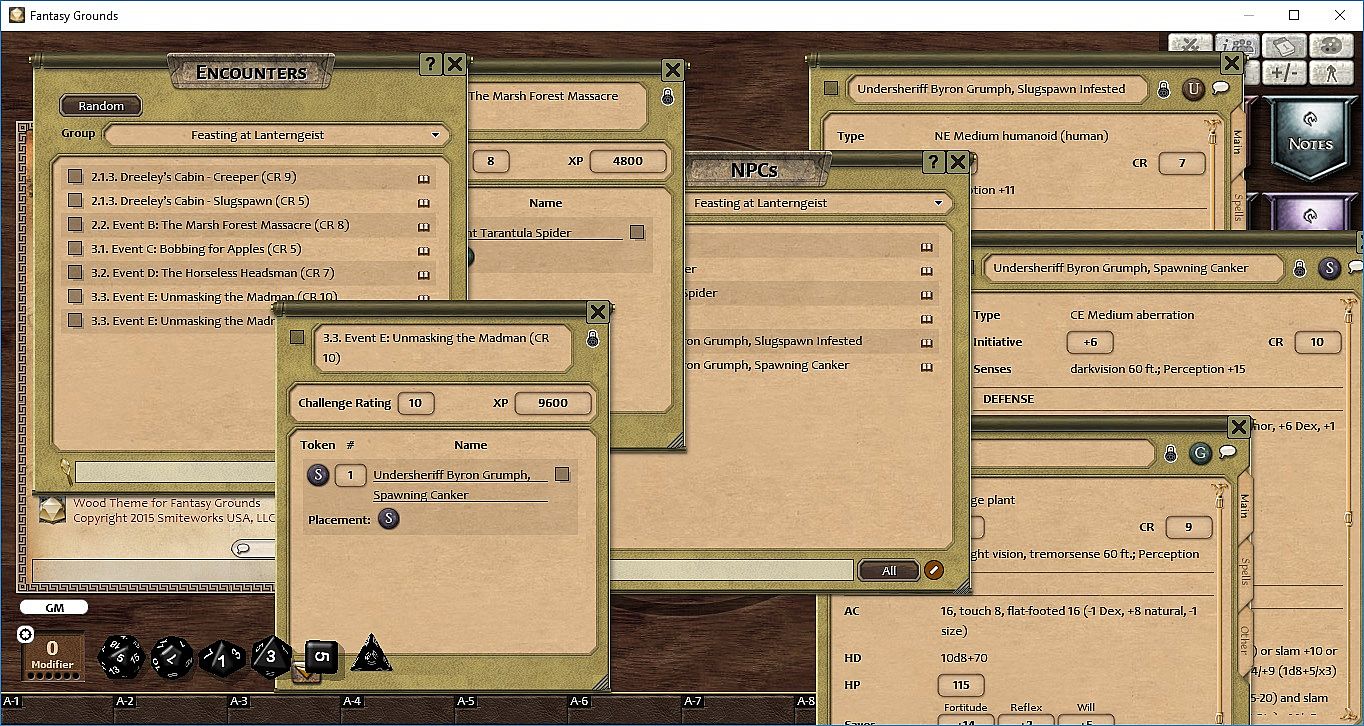1364x726 pixels.
Task: Open Undersheriff Byron Grumph link in Event E
Action: pyautogui.click(x=460, y=485)
